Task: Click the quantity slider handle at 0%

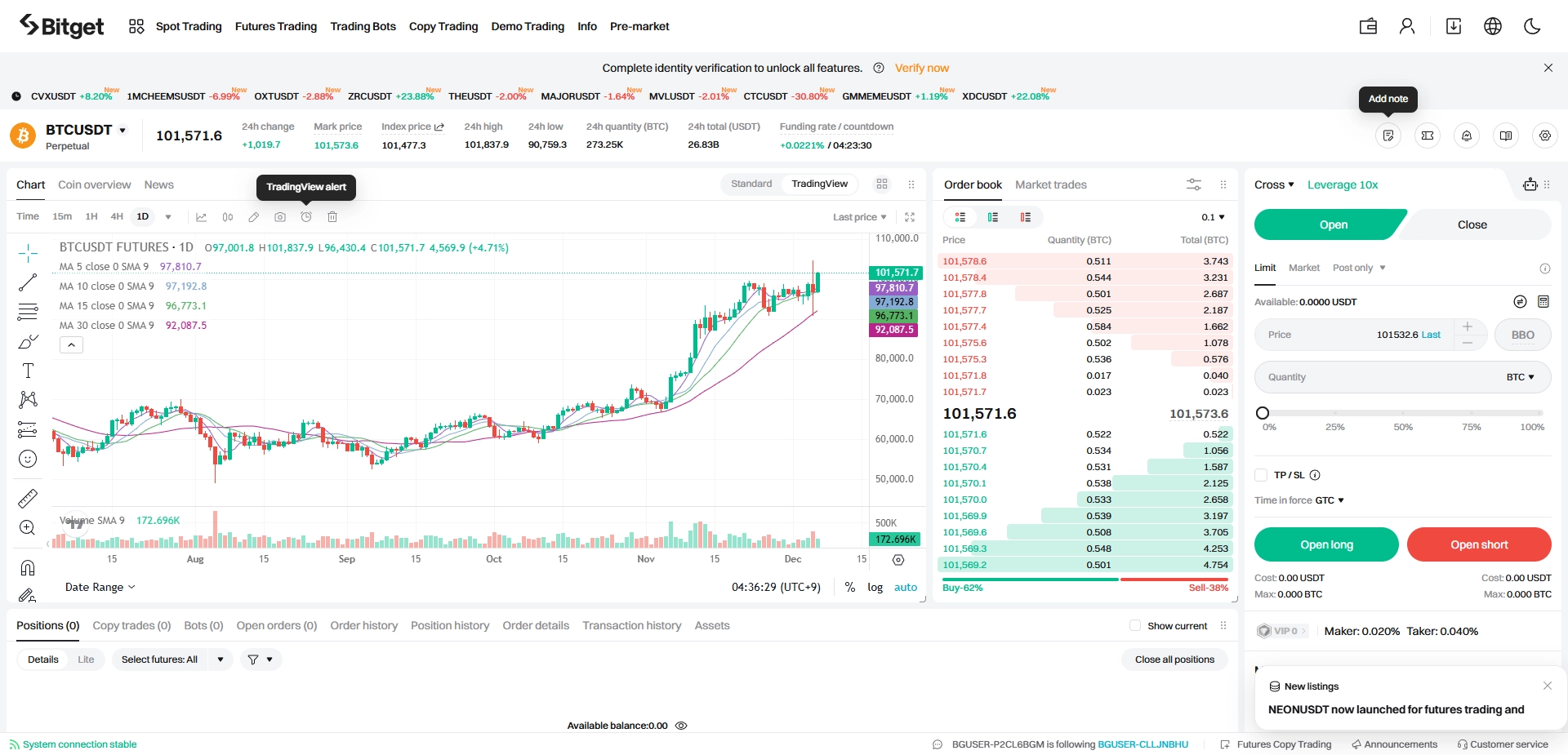Action: click(x=1263, y=413)
